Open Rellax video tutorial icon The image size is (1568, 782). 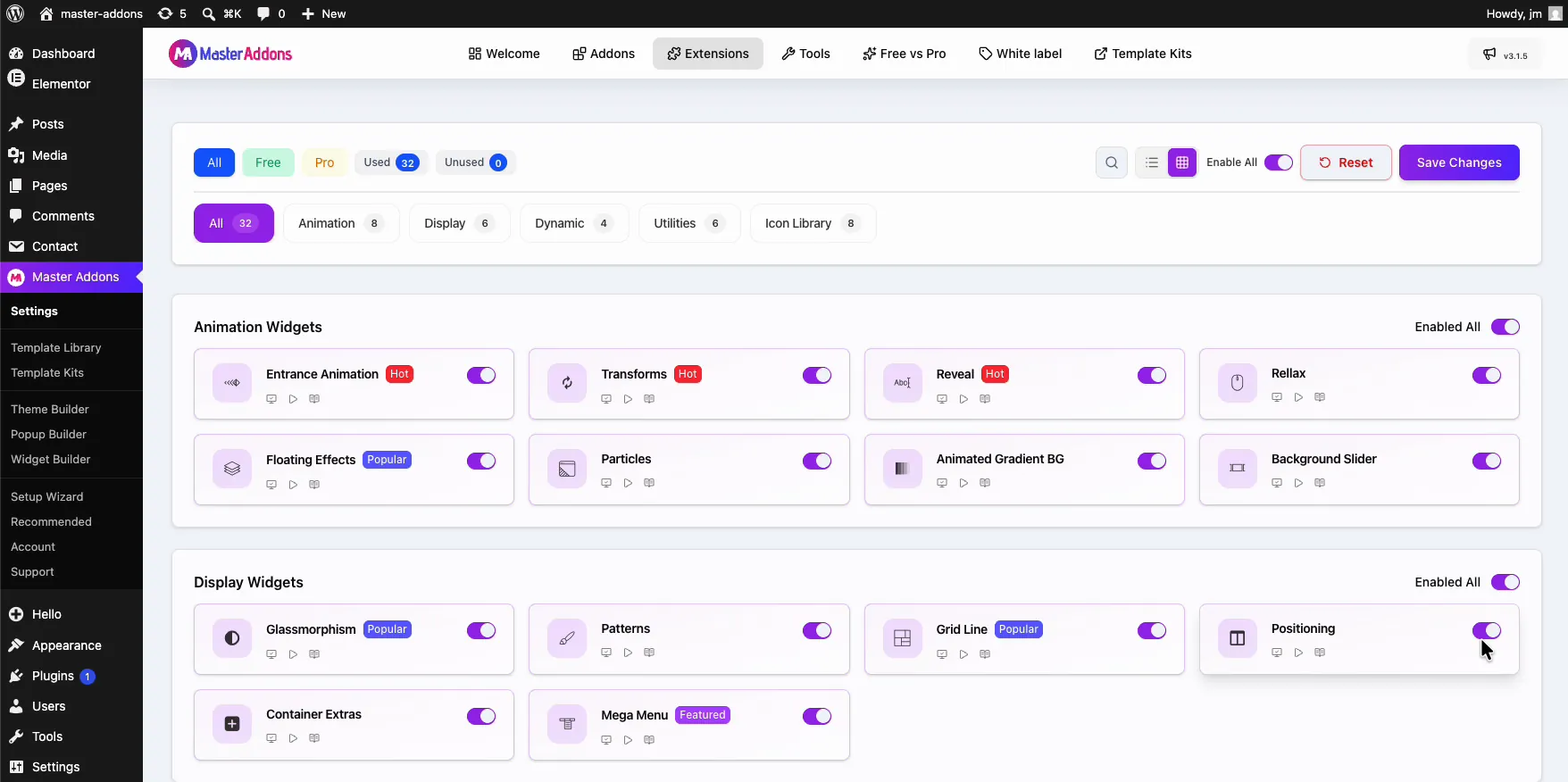pos(1298,397)
